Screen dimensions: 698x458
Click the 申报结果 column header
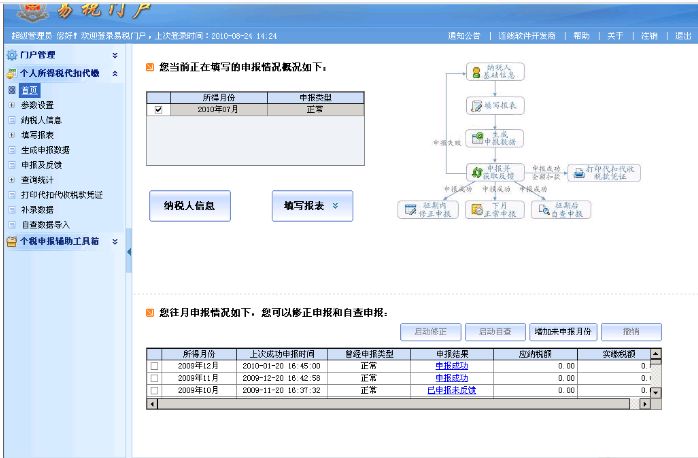coord(452,354)
